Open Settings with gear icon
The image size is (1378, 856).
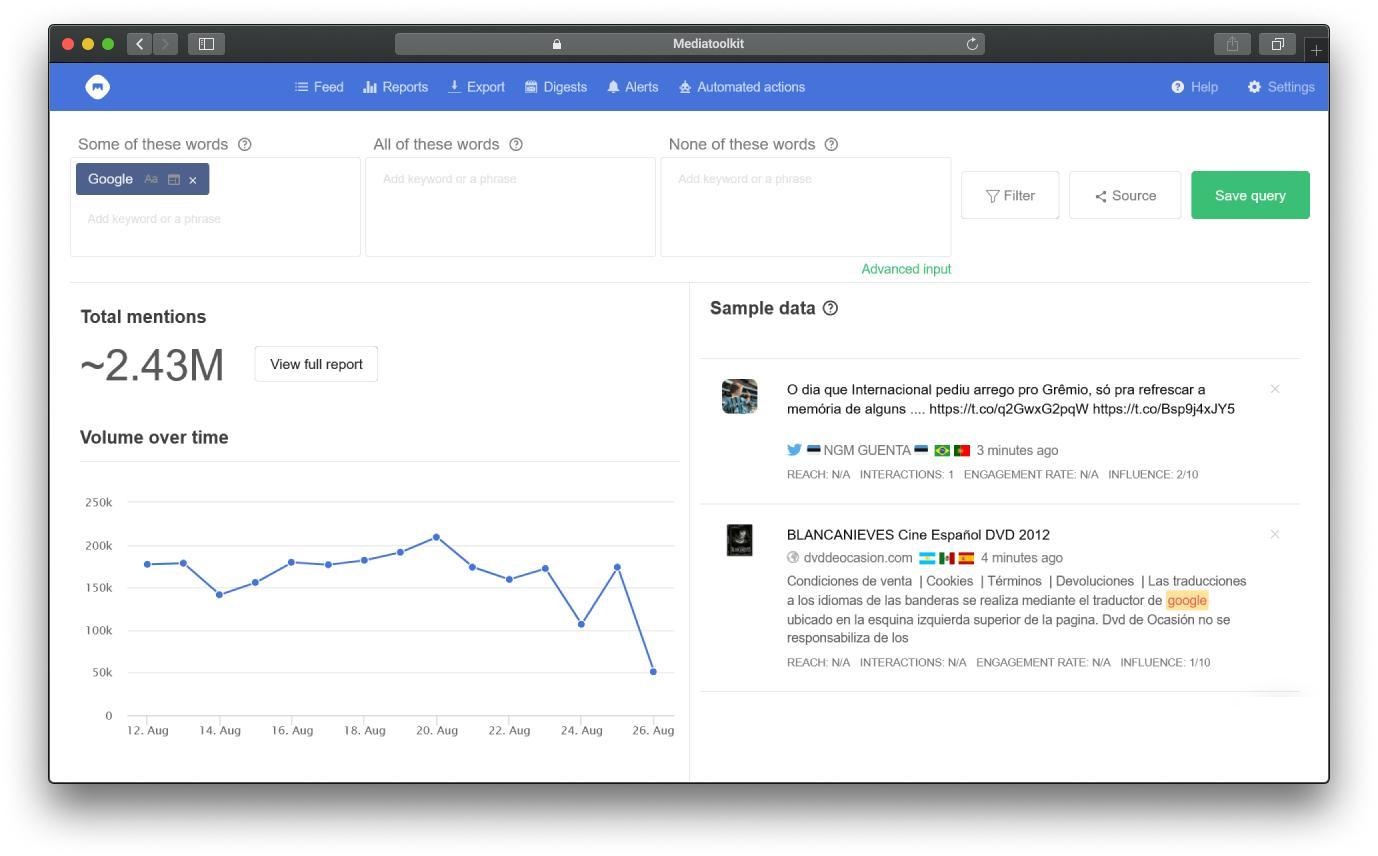1281,87
